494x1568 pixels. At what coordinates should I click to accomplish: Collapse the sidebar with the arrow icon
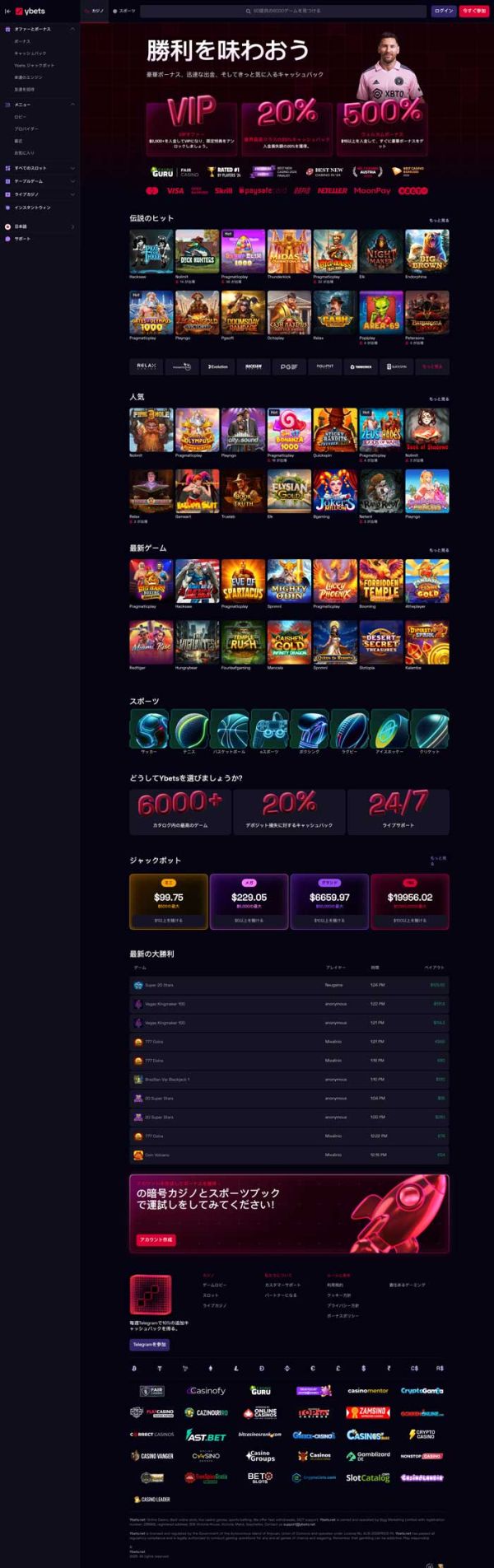point(7,12)
